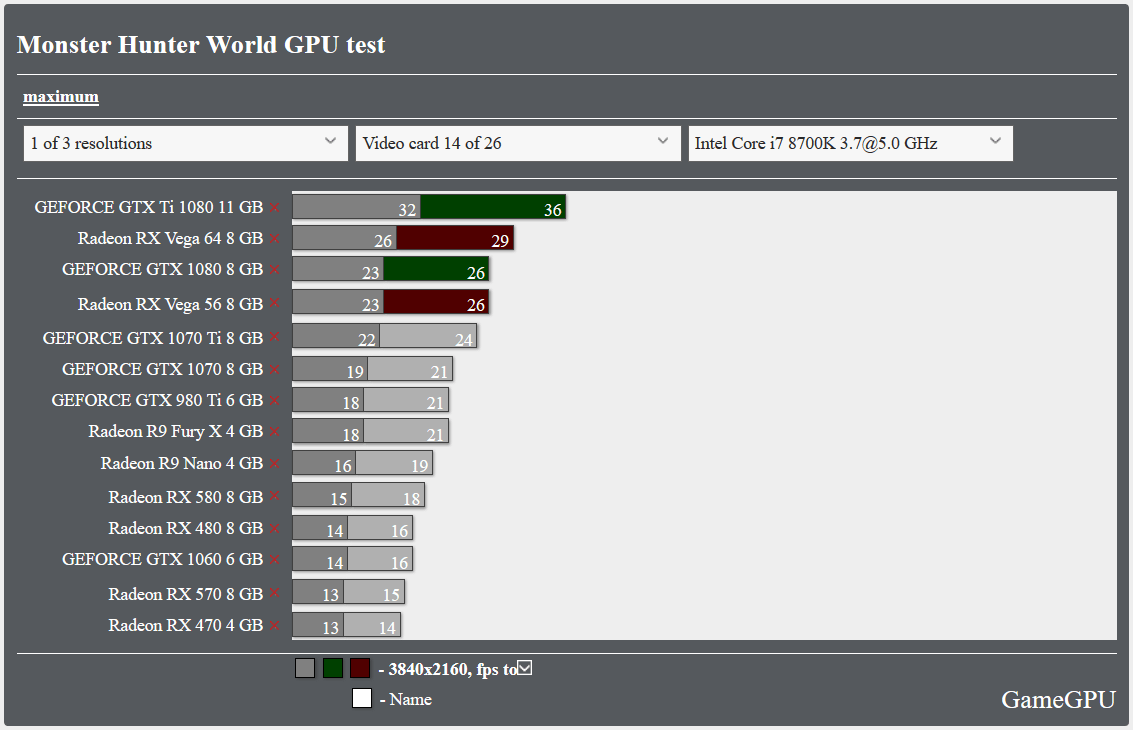The height and width of the screenshot is (730, 1133).
Task: Click red X beside GEFORCE GTX 1080 8 GB
Action: click(x=275, y=270)
